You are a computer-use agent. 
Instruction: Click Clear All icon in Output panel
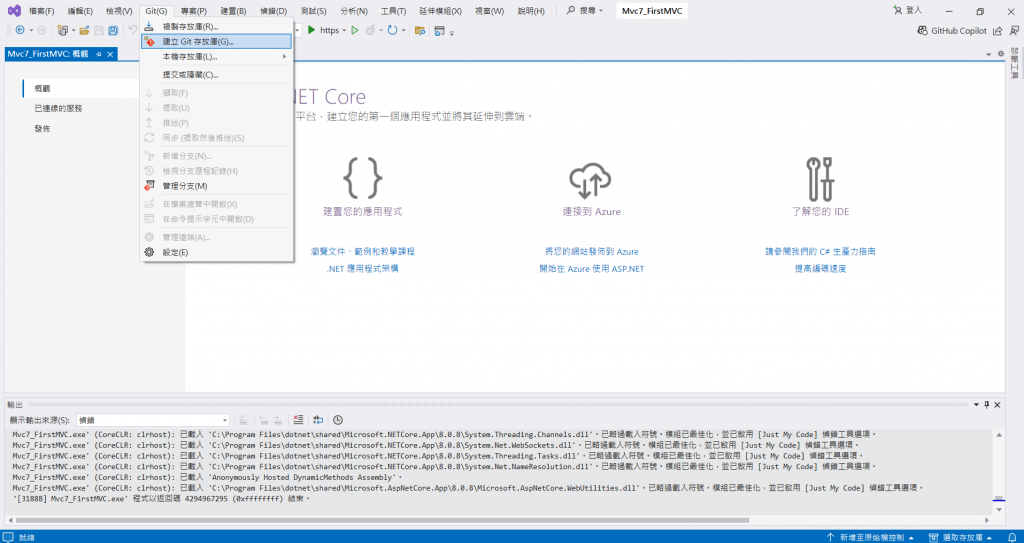click(298, 420)
